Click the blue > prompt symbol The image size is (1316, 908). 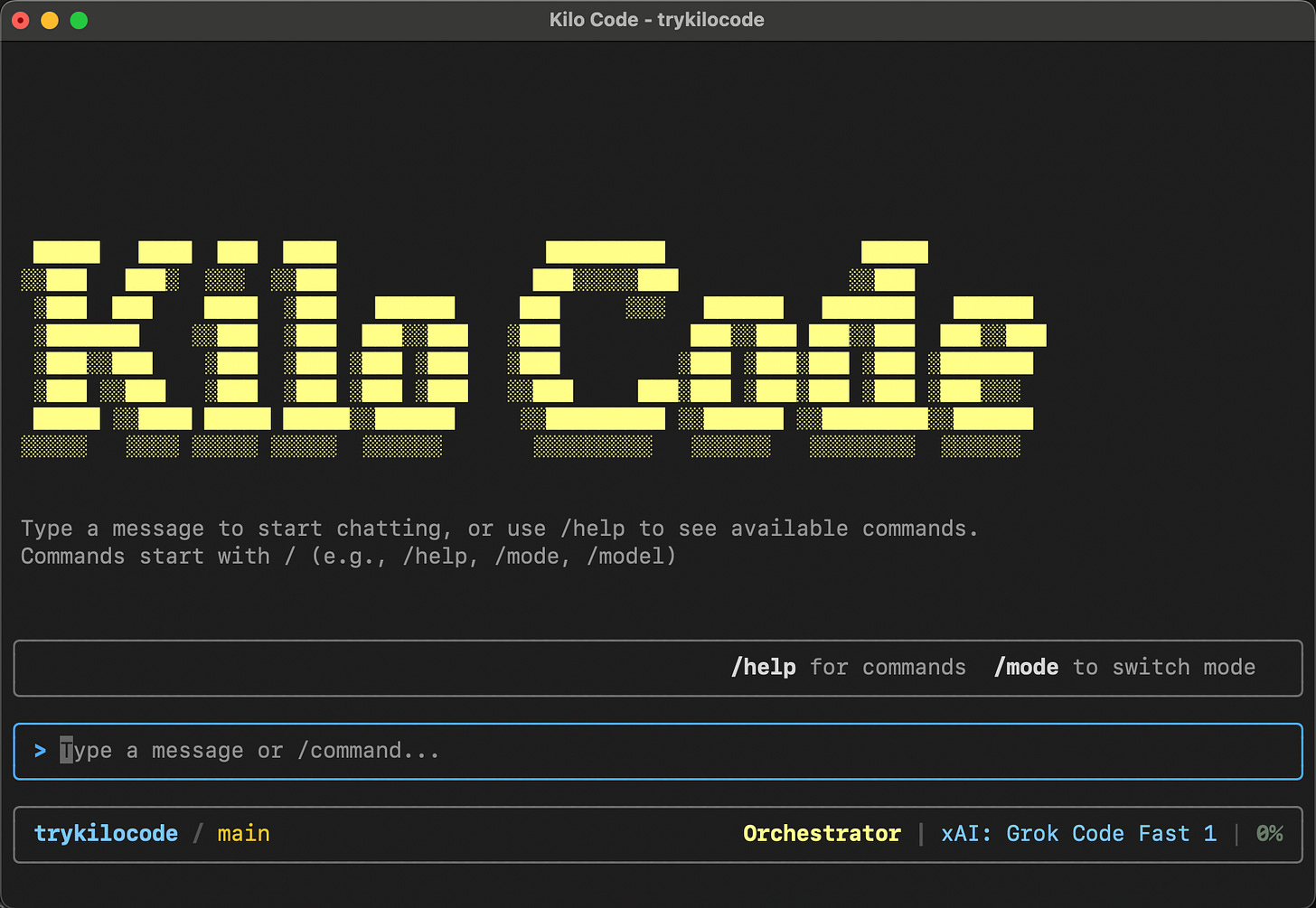click(40, 751)
